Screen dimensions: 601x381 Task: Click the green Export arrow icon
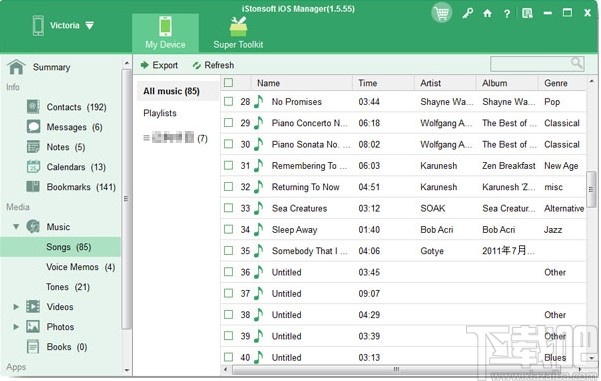(x=145, y=65)
